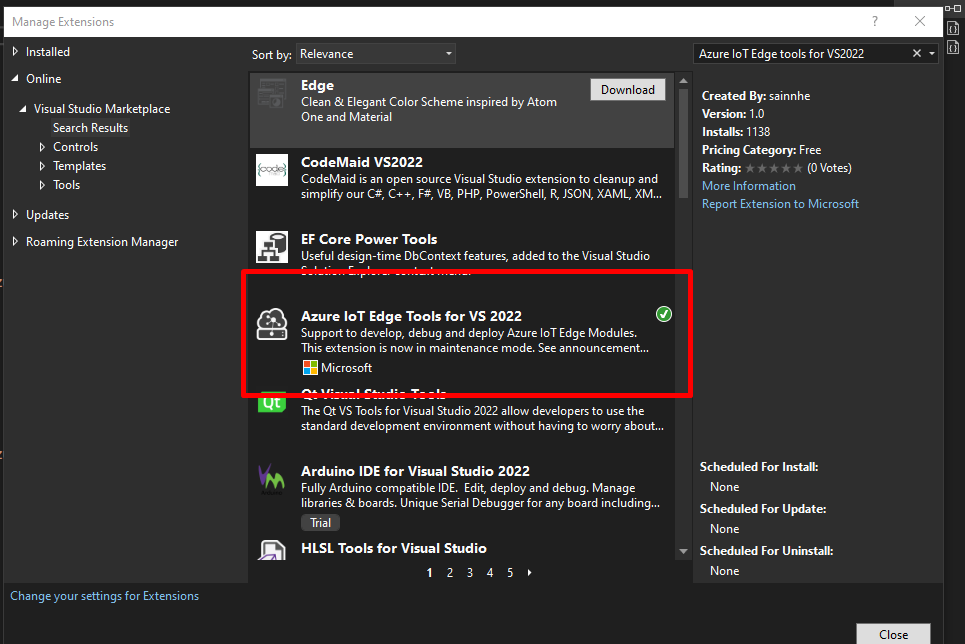The width and height of the screenshot is (965, 644).
Task: Select the EF Core Power Tools title
Action: click(369, 239)
